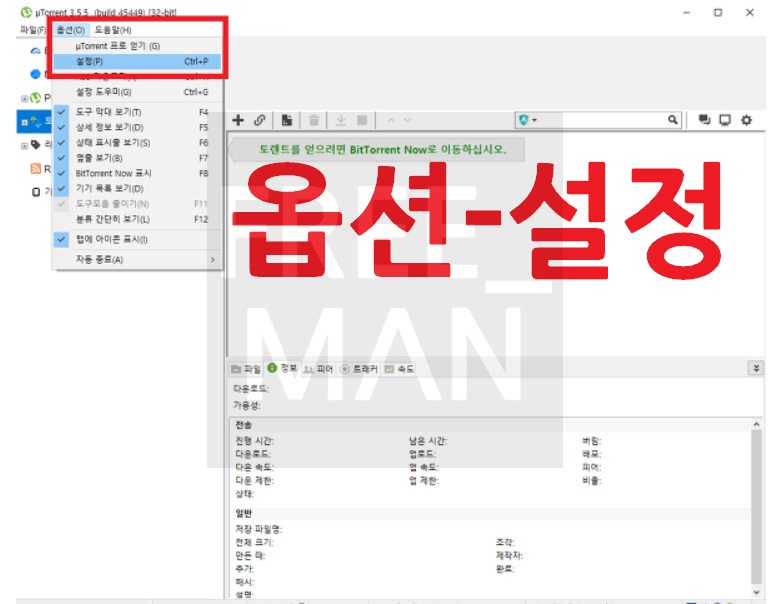Image resolution: width=770 pixels, height=604 pixels.
Task: Toggle 도구 막대 보기 (F4) menu option
Action: [138, 112]
